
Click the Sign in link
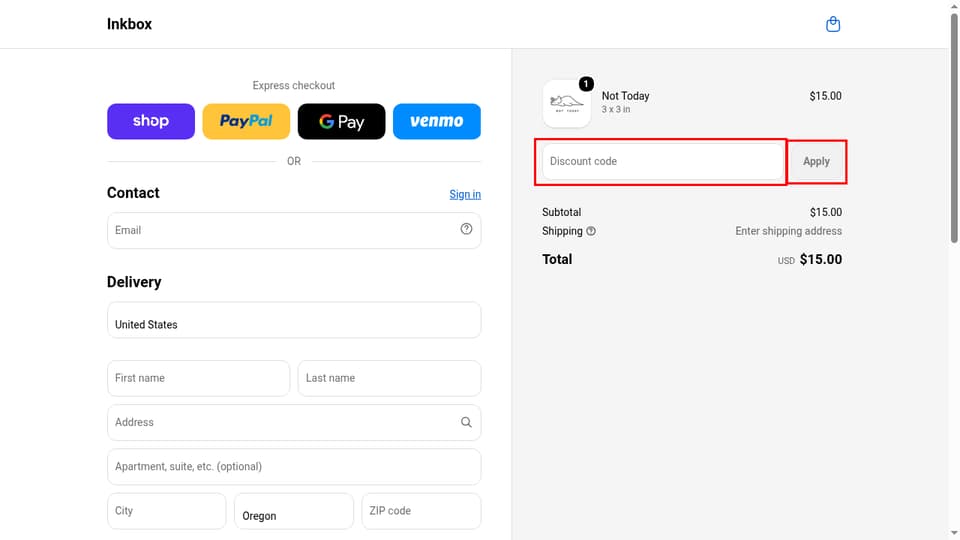pos(465,195)
